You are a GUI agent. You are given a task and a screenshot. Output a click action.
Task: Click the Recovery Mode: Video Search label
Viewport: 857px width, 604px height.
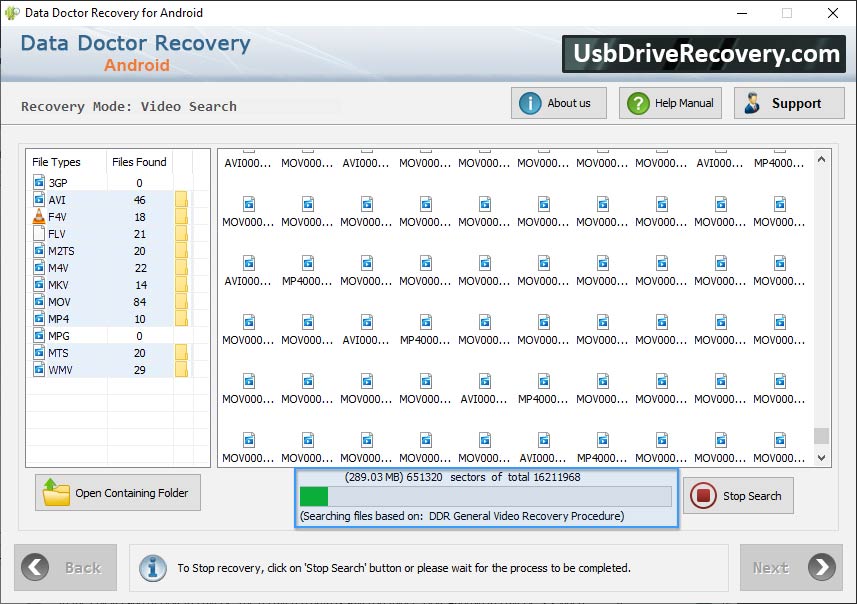click(x=129, y=106)
